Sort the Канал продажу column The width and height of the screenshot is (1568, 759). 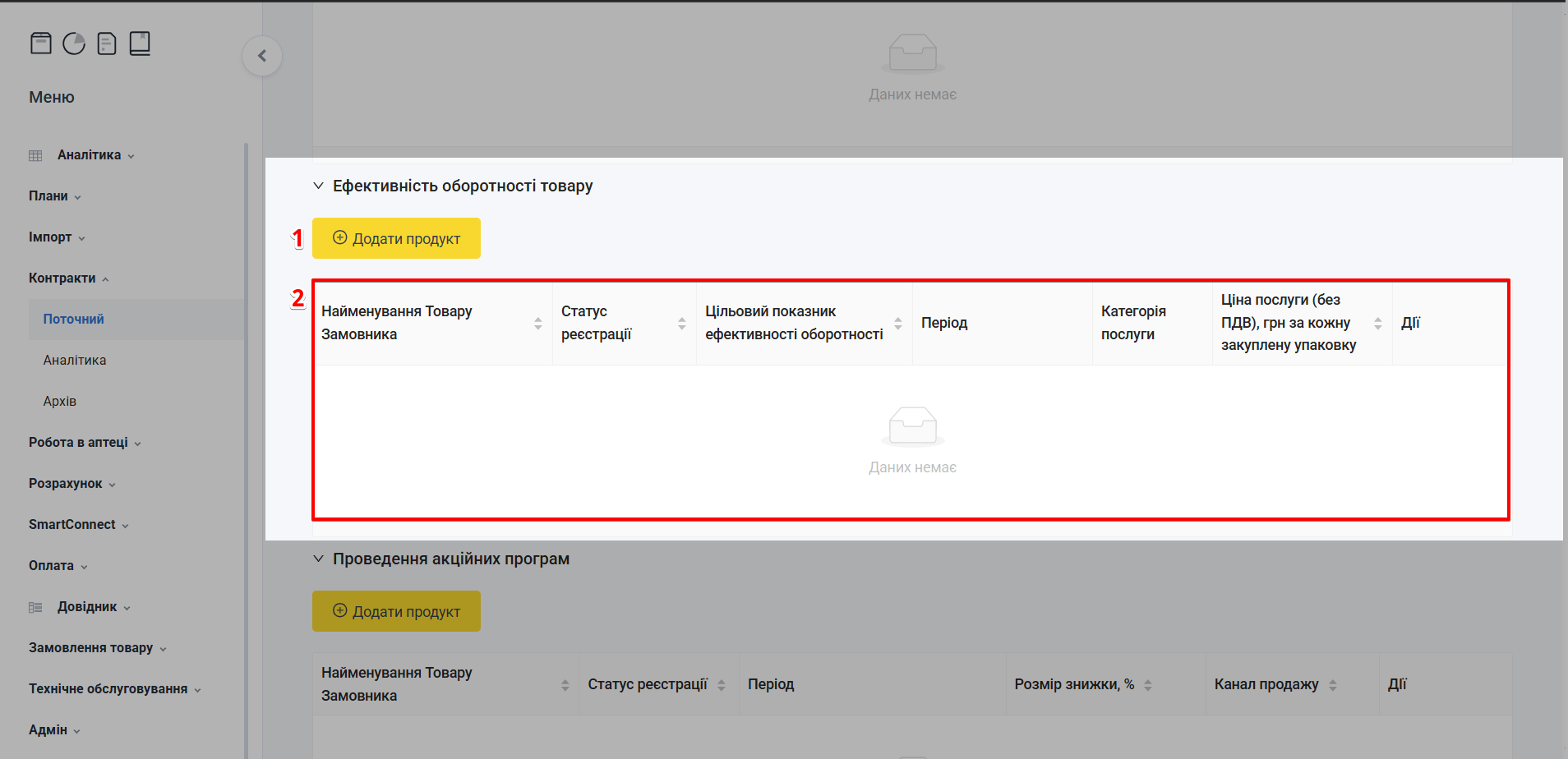point(1332,685)
